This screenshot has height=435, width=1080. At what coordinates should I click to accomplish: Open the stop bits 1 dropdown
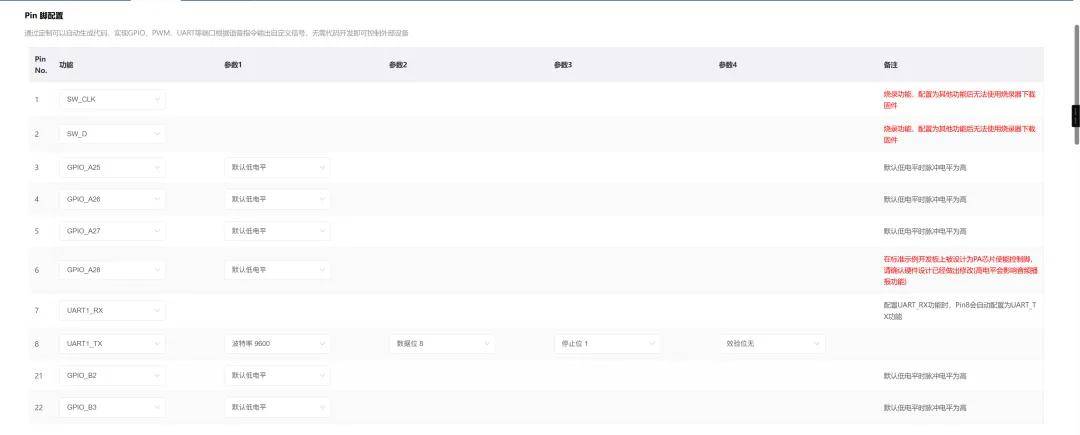(608, 343)
